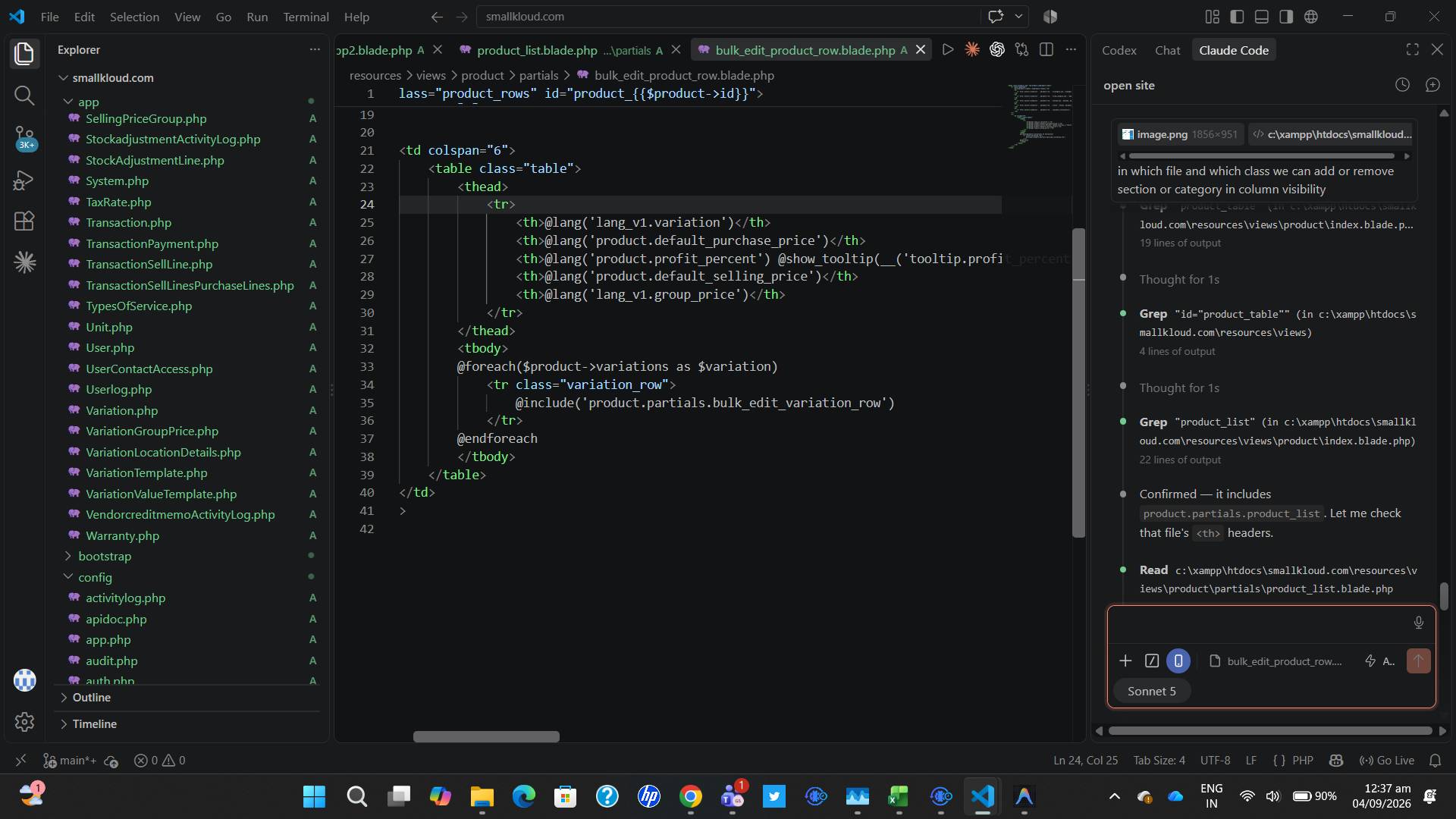Open the Terminal menu
Viewport: 1456px width, 819px height.
click(x=306, y=16)
